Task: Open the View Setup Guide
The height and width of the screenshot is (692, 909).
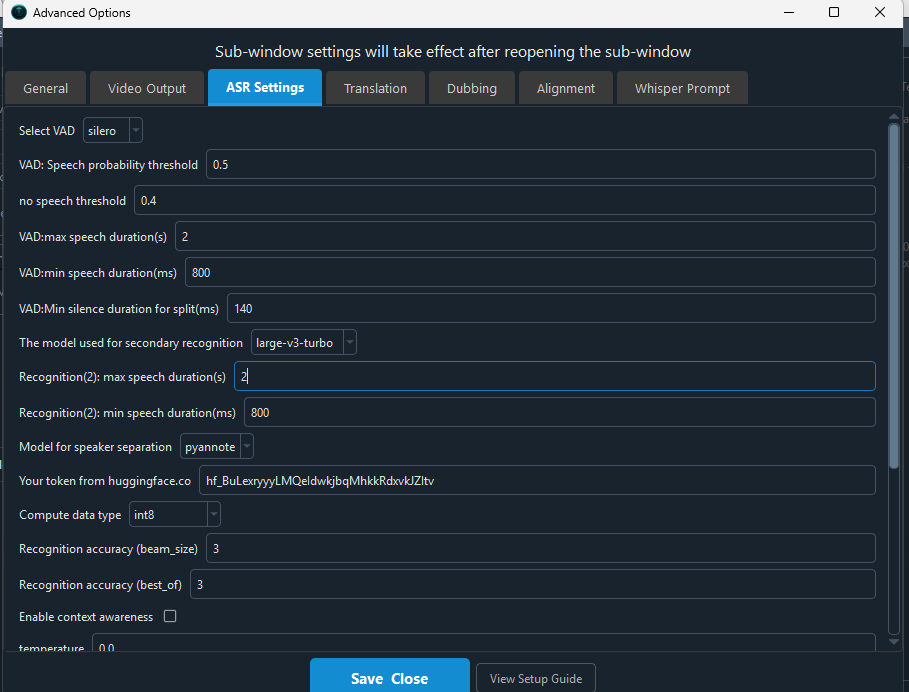Action: [536, 678]
